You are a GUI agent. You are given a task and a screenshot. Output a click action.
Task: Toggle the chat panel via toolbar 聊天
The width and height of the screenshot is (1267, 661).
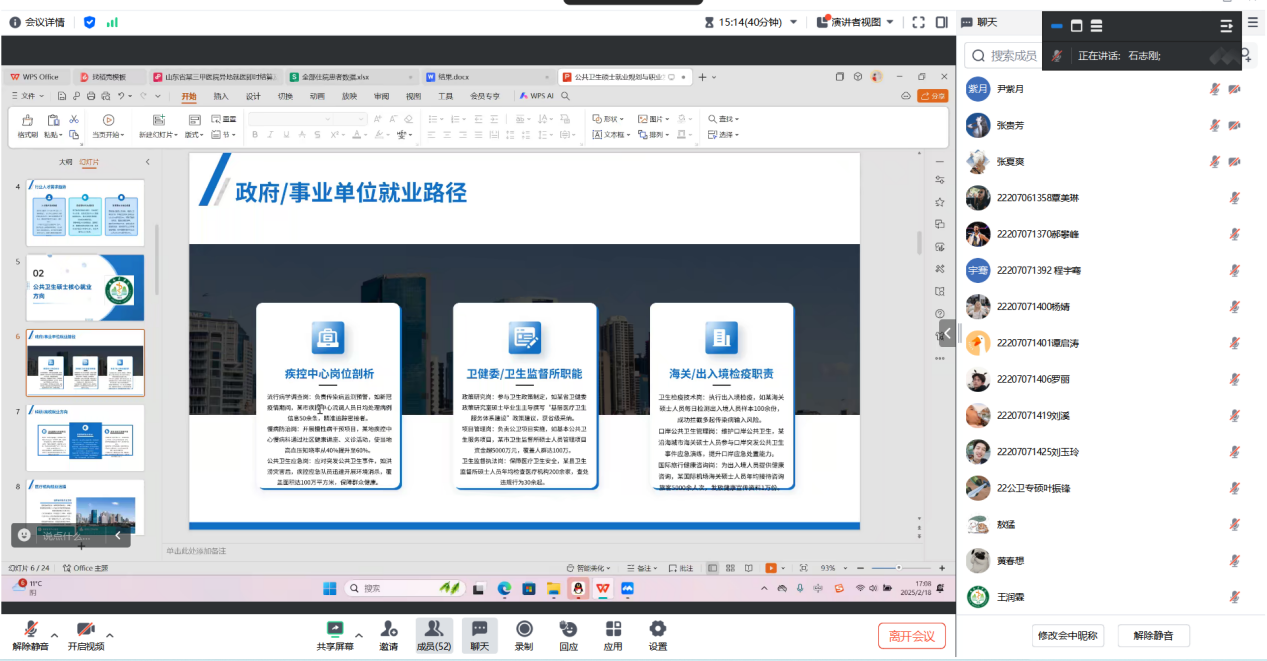(479, 635)
